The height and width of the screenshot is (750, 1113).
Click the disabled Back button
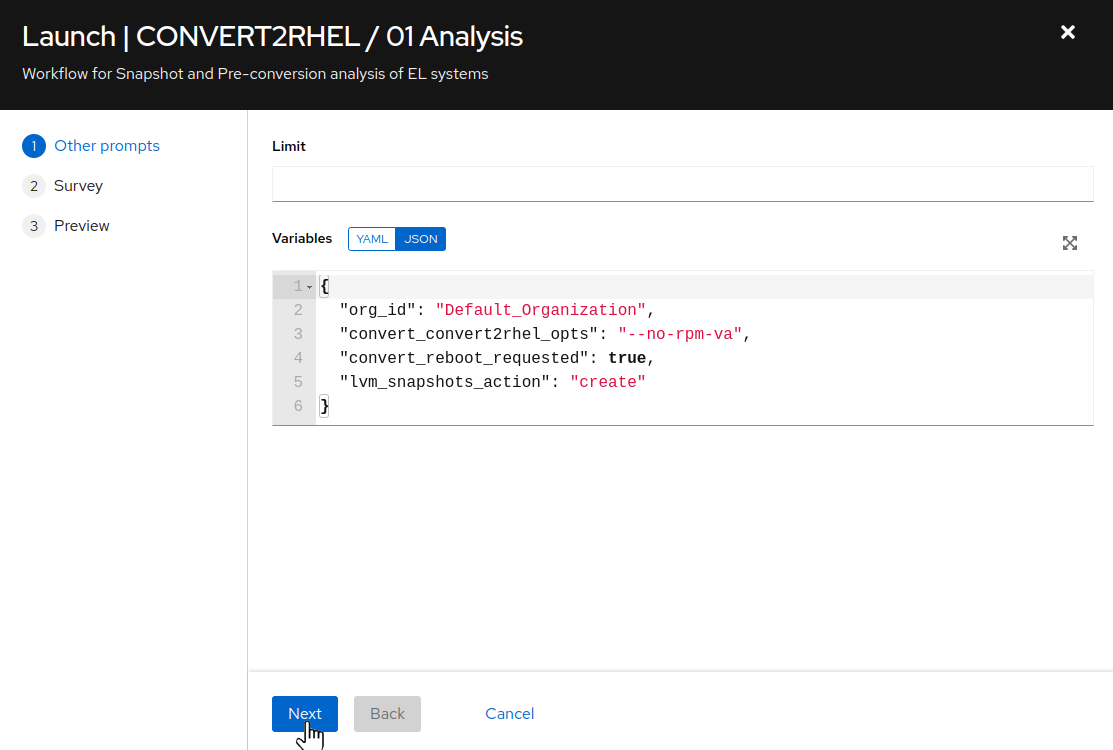click(388, 714)
